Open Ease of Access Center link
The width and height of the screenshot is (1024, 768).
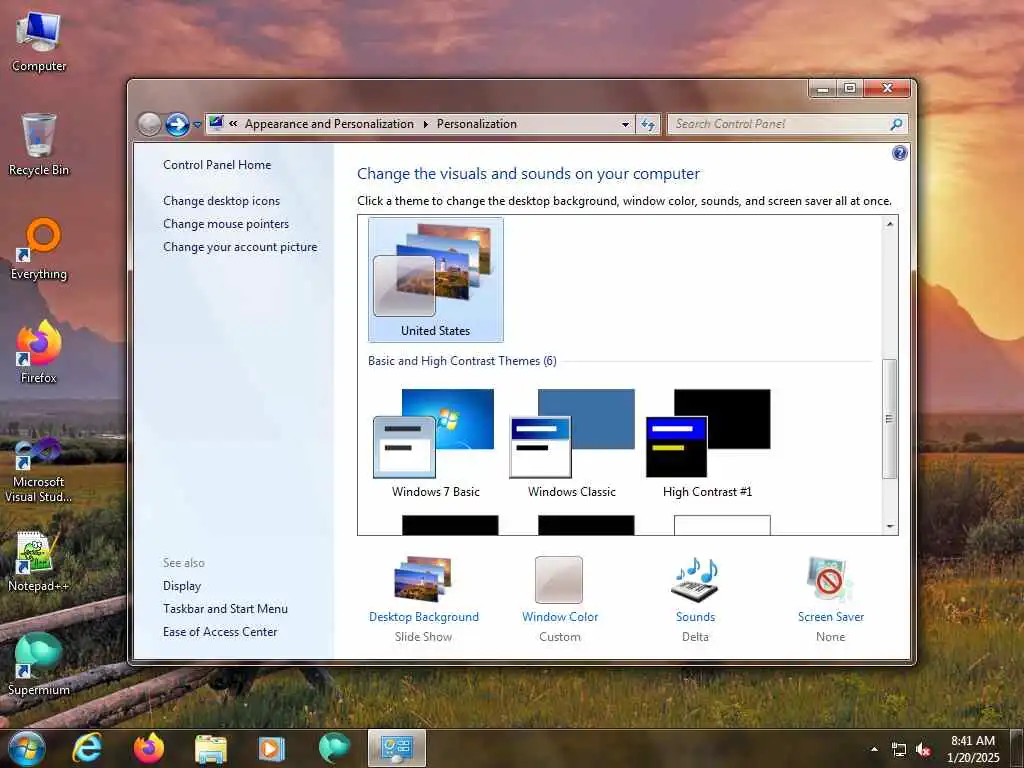220,632
